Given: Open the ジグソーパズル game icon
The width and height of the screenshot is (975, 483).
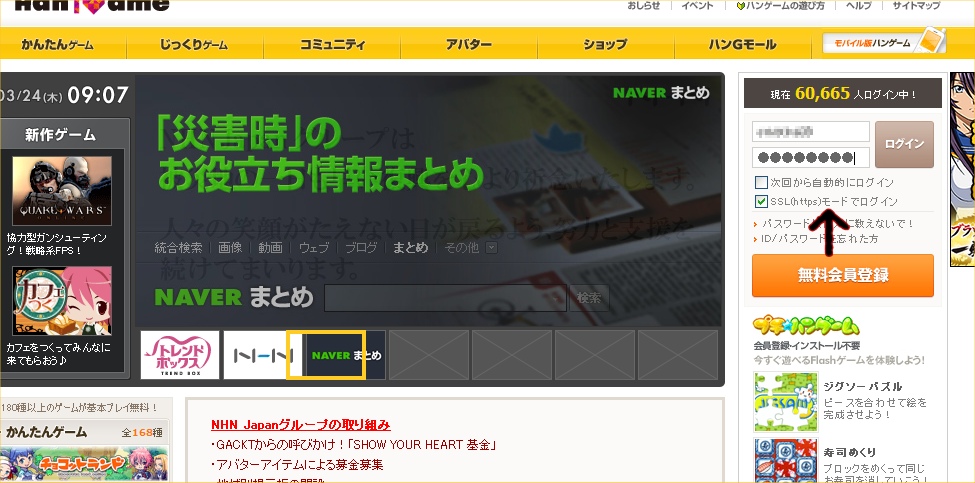Looking at the screenshot, I should click(x=786, y=402).
